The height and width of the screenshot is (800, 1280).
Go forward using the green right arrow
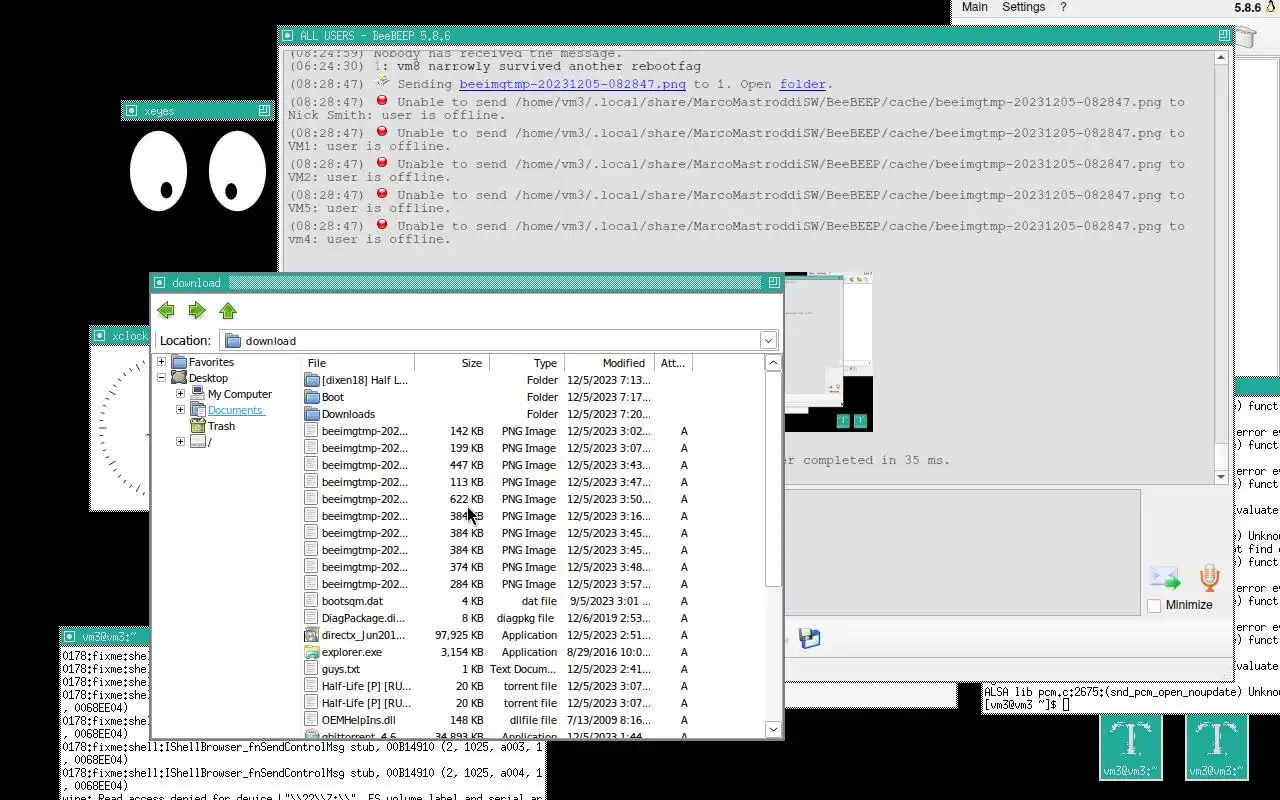[197, 311]
